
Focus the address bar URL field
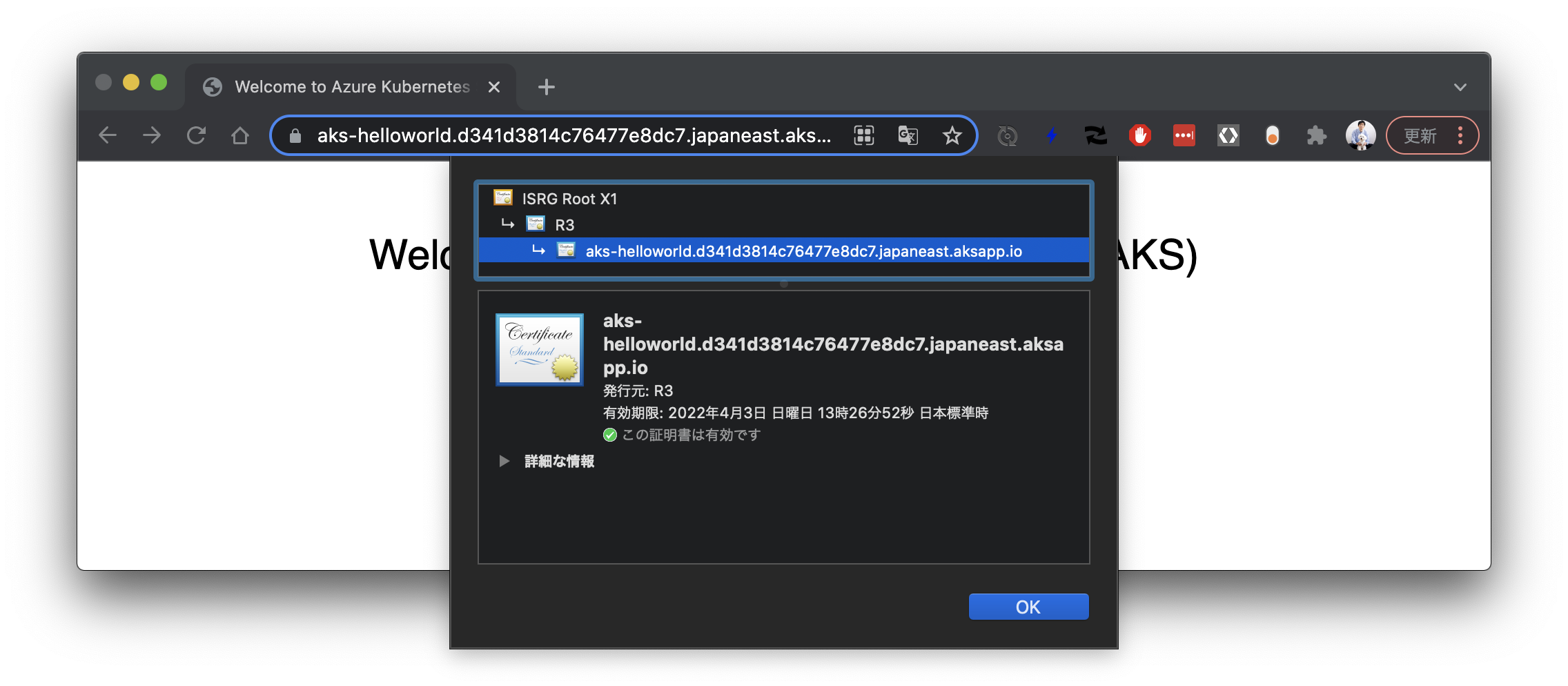point(574,135)
